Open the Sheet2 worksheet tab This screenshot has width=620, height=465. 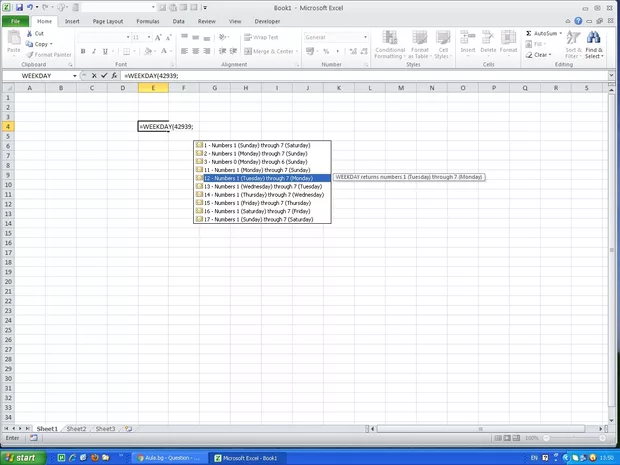coord(76,428)
